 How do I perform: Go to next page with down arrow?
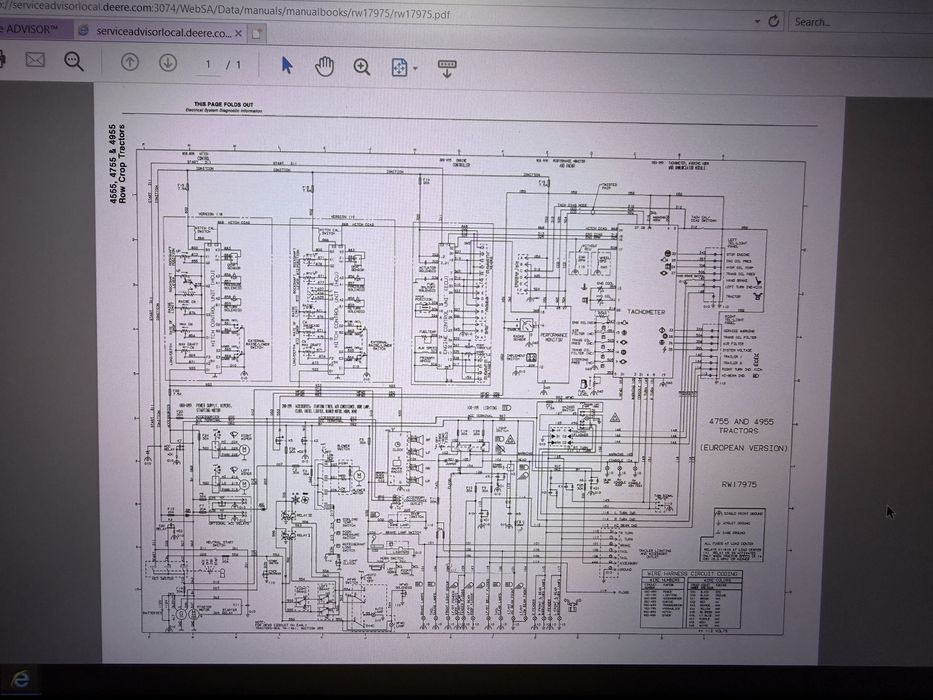(x=168, y=62)
